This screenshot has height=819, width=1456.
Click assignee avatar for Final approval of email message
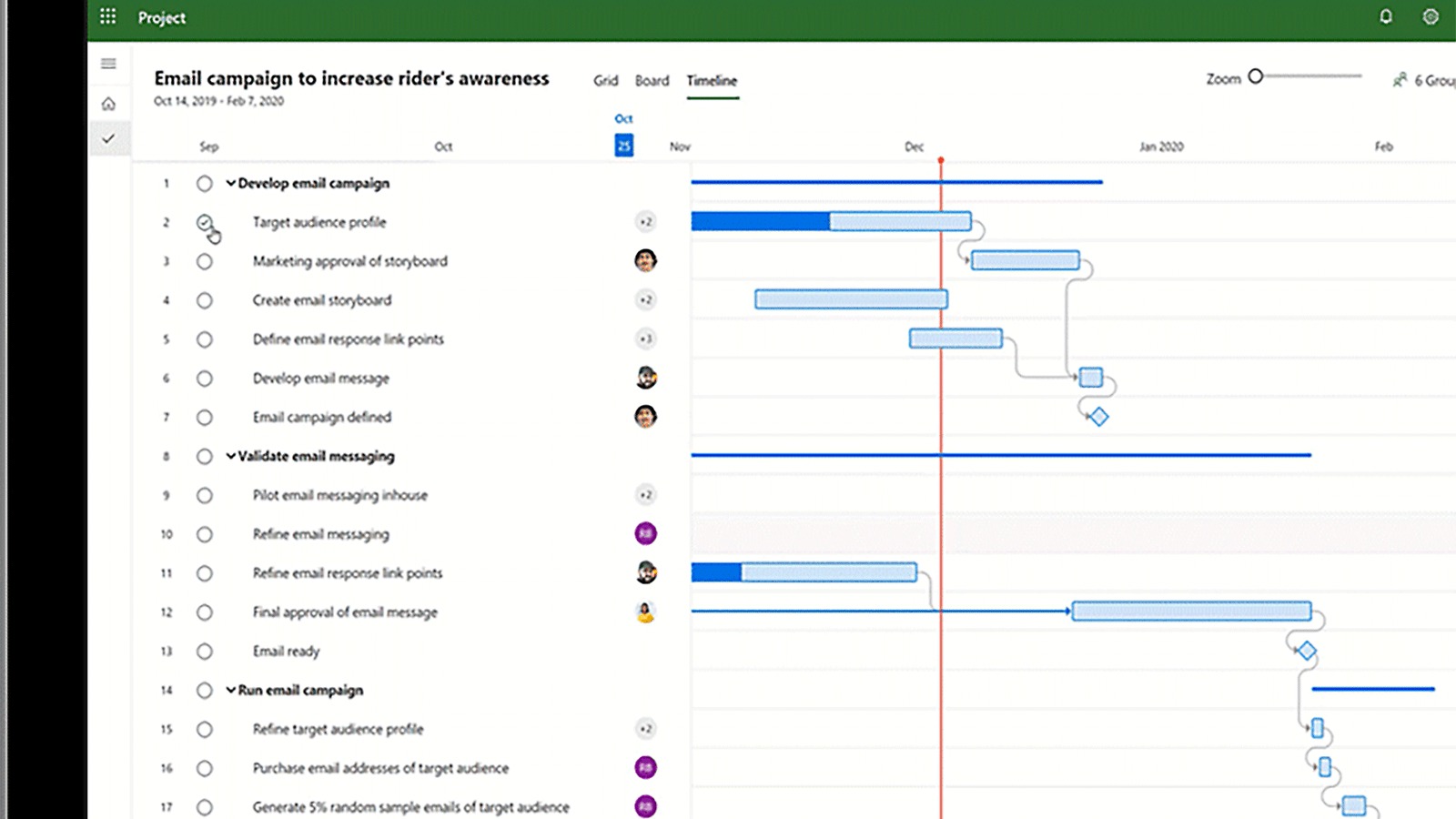(x=645, y=612)
